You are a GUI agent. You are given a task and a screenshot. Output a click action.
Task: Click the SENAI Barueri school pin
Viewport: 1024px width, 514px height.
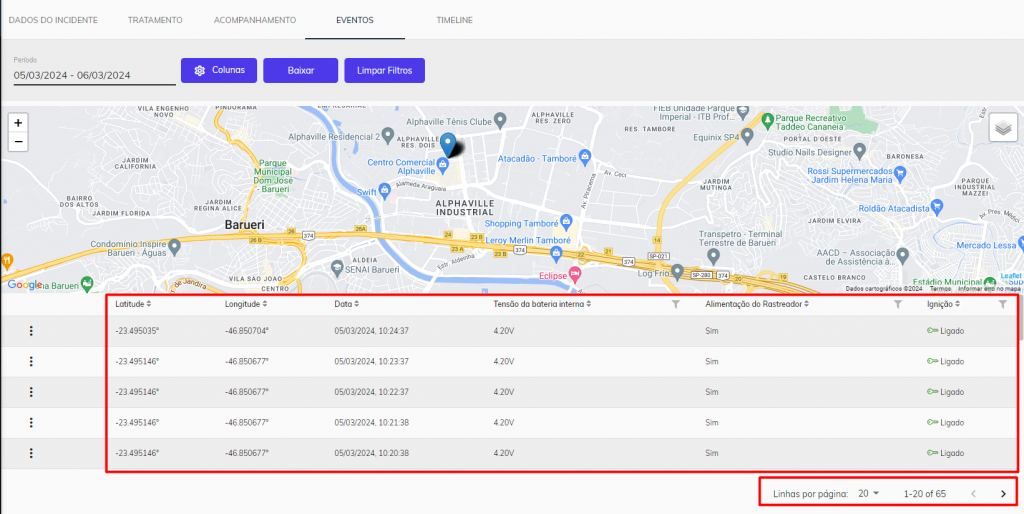[336, 267]
